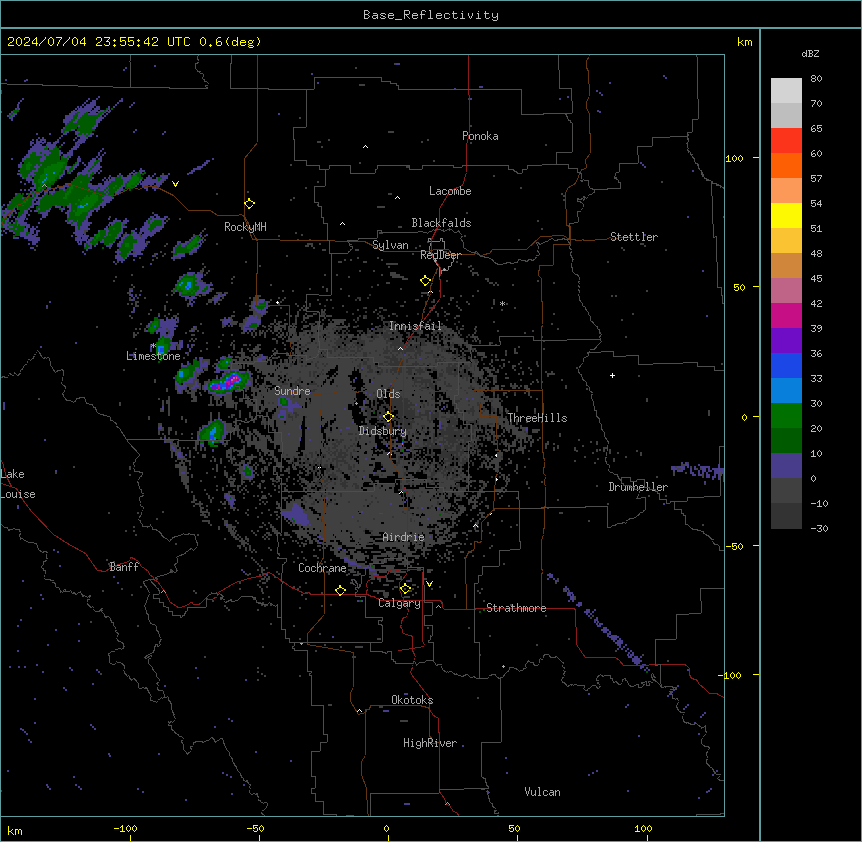Click the Didsbury town label

(x=383, y=431)
